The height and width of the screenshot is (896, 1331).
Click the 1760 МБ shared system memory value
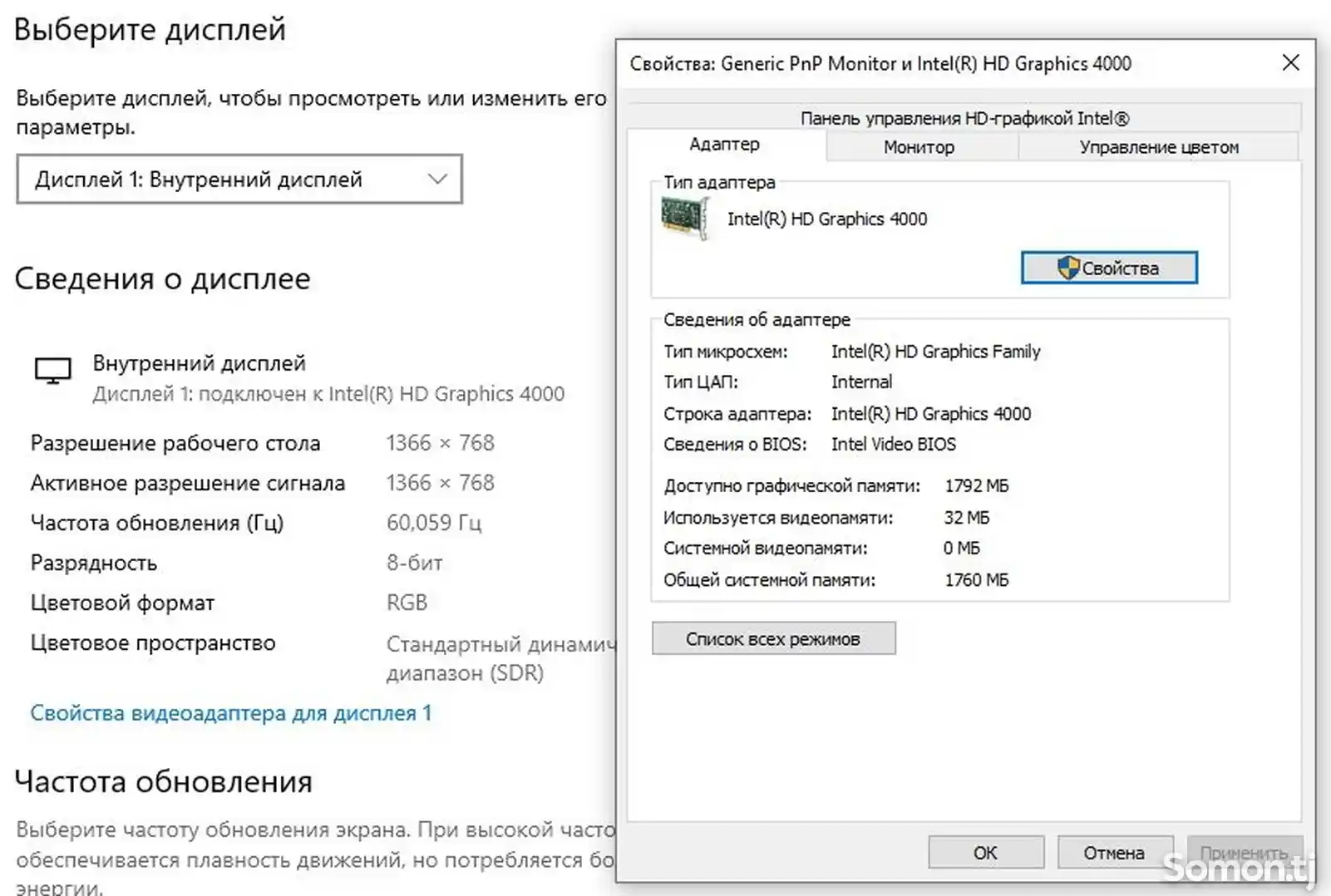[x=976, y=580]
